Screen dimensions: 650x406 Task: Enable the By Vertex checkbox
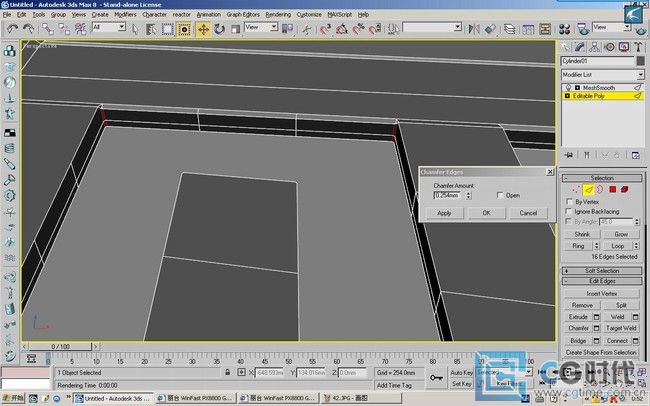click(569, 202)
